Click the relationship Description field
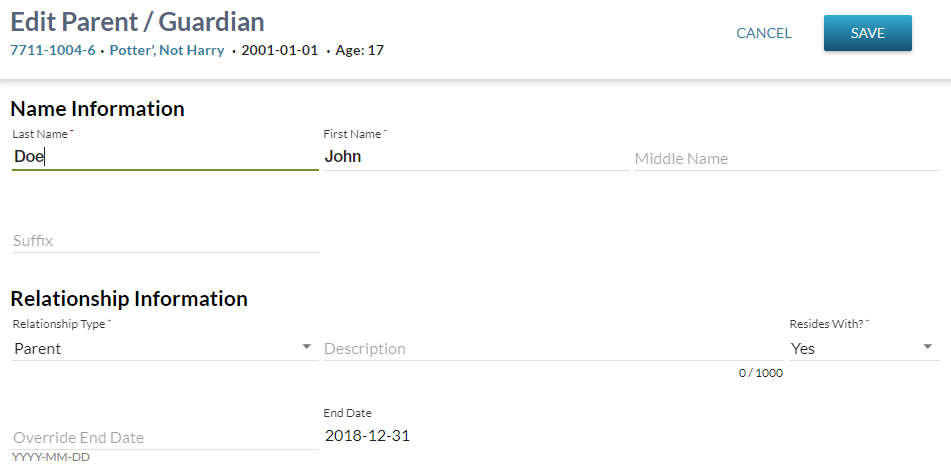This screenshot has height=472, width=951. point(553,349)
